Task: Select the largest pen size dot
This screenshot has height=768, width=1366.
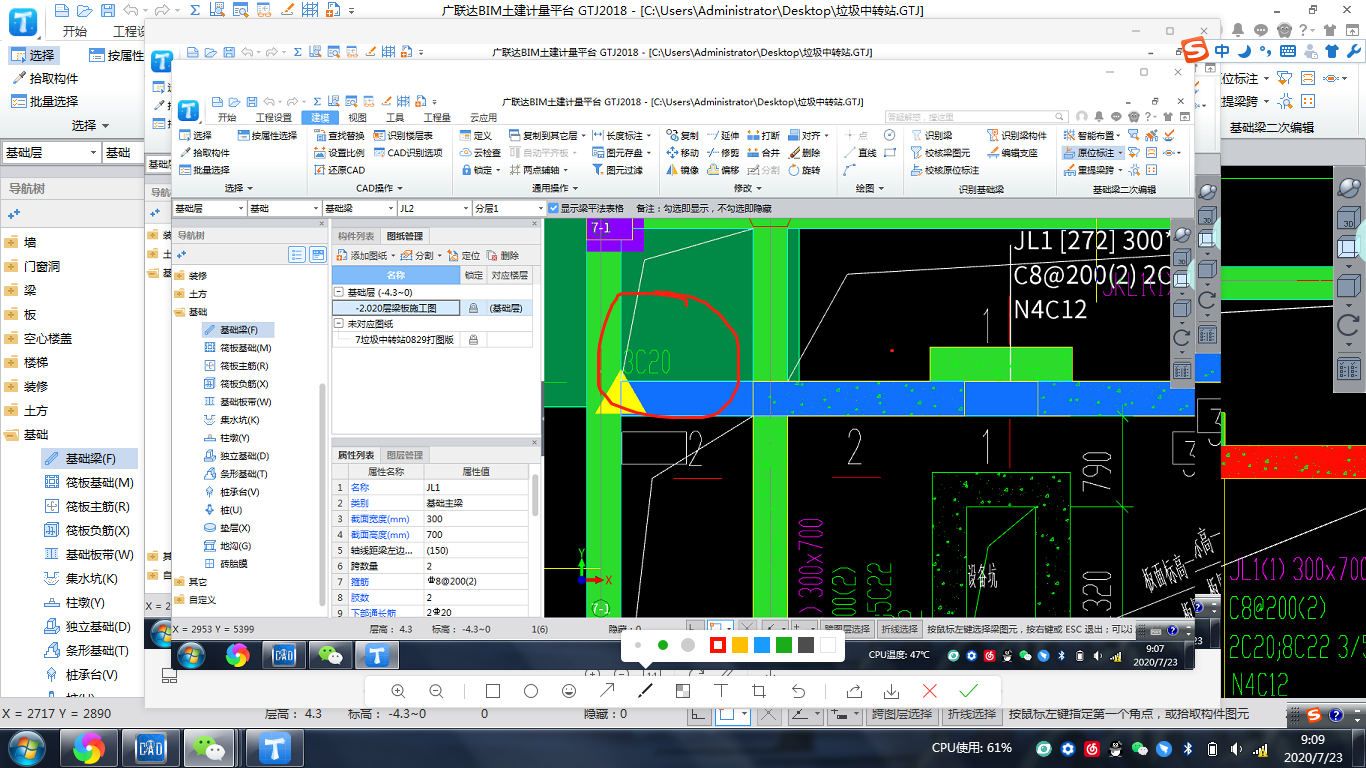Action: coord(687,645)
